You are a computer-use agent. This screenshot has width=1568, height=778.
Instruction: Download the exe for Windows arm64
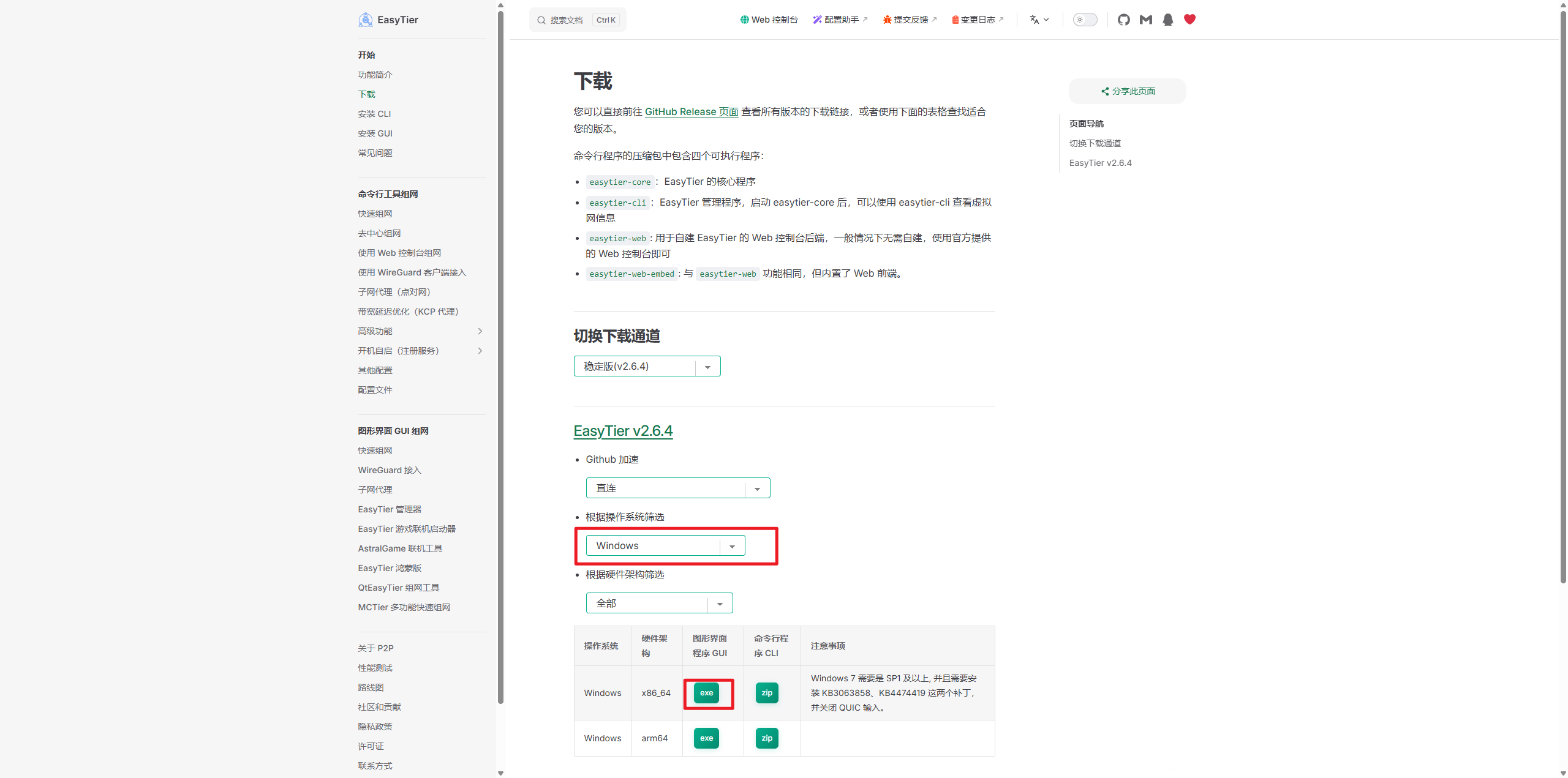pyautogui.click(x=706, y=738)
